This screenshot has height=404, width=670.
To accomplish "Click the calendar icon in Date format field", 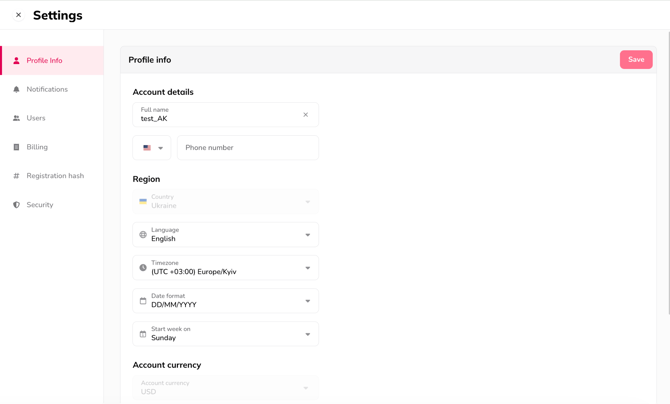I will (x=143, y=301).
